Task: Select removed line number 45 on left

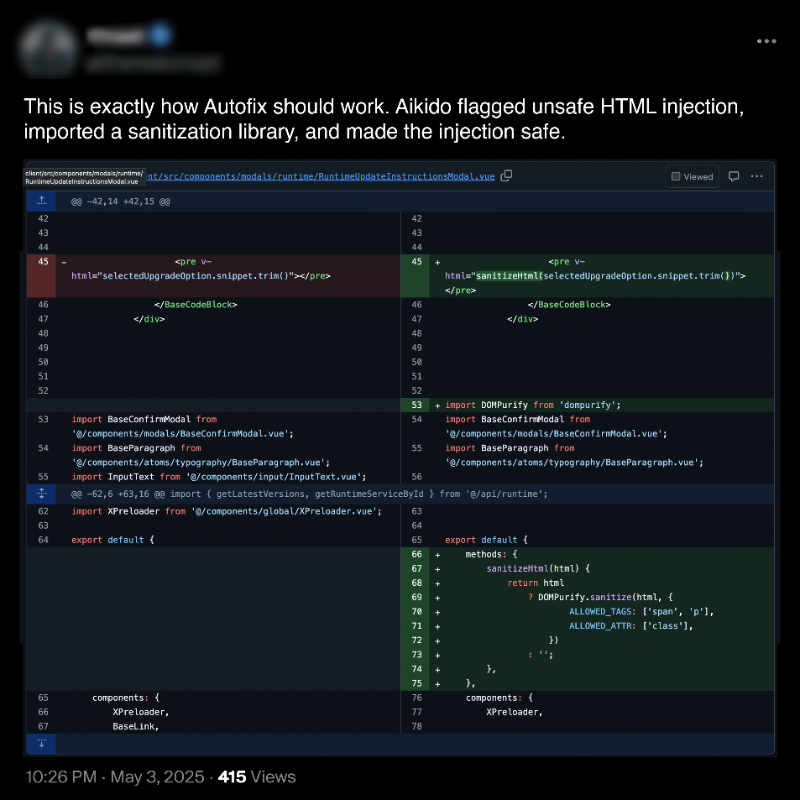Action: coord(43,262)
